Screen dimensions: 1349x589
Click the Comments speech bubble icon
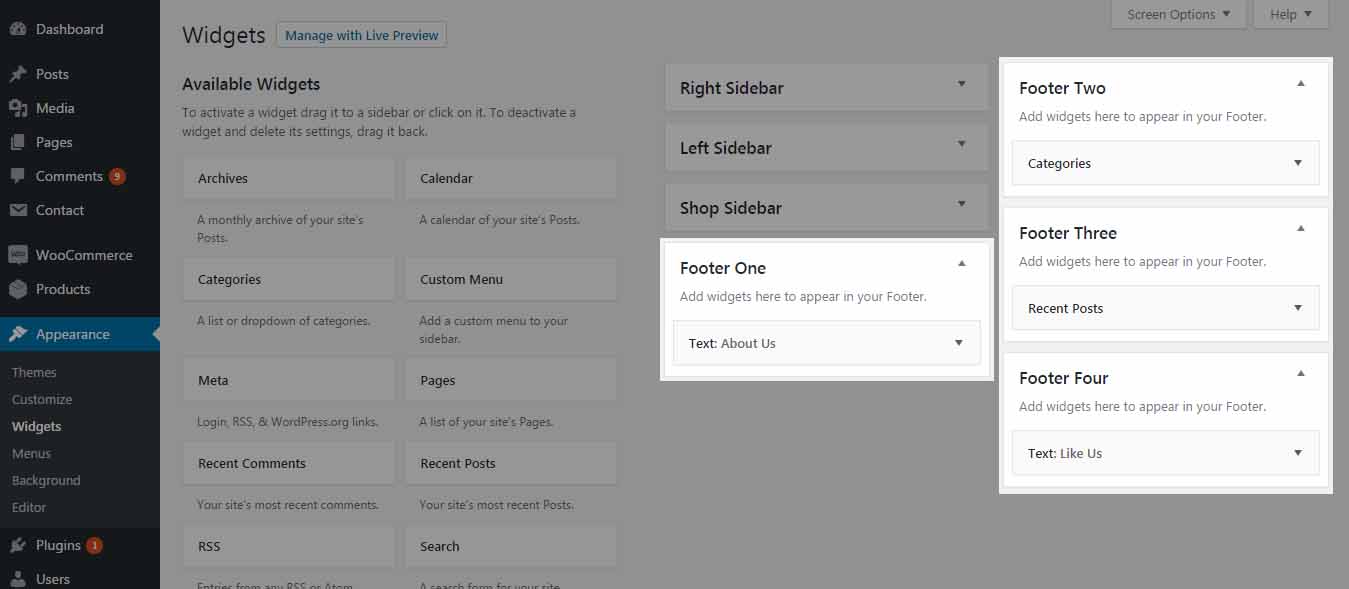[18, 176]
